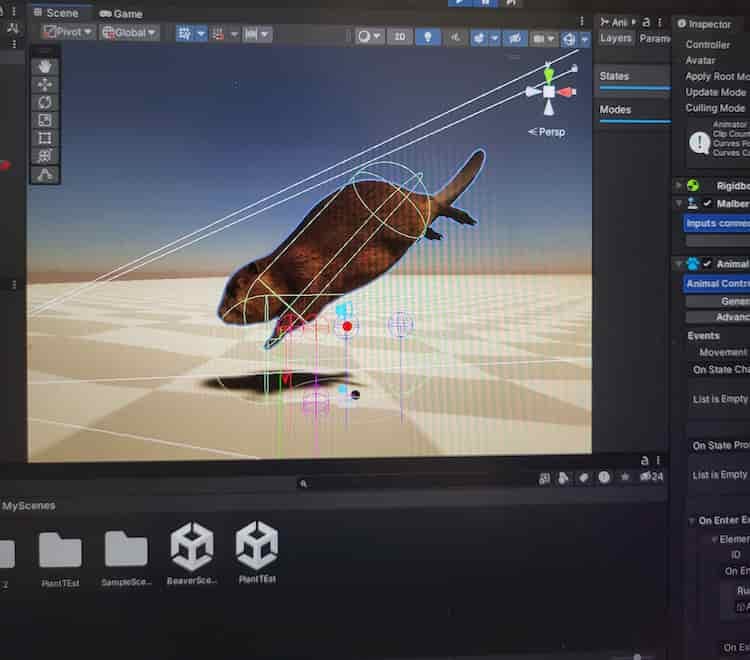Select the SampleSce... folder

coord(126,558)
